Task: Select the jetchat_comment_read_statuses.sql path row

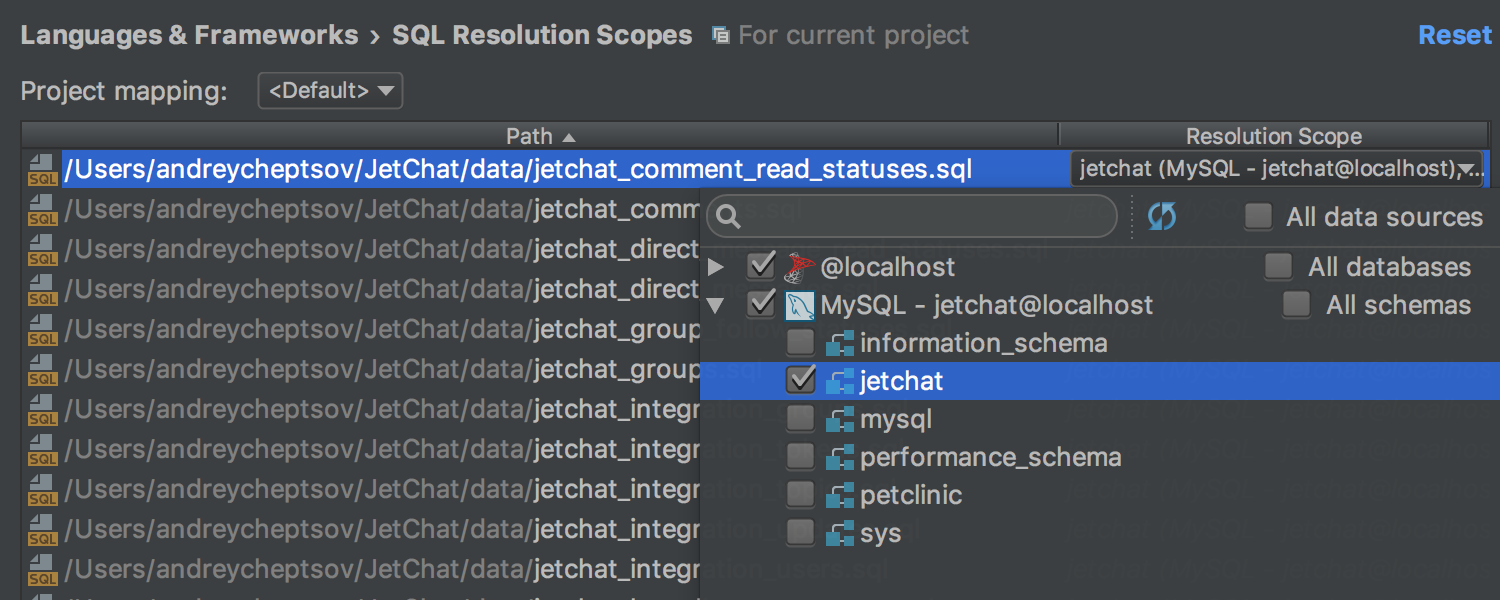Action: pyautogui.click(x=565, y=169)
